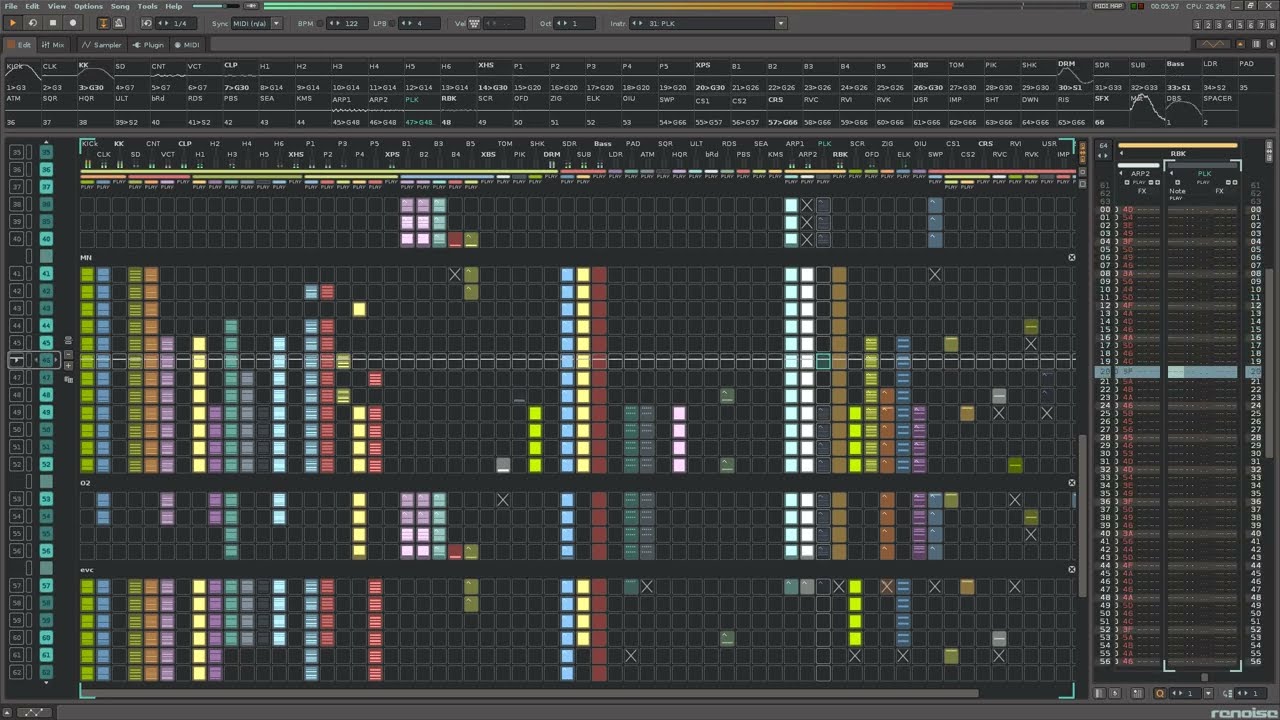
Task: Switch to the Plugin tab
Action: tap(149, 45)
